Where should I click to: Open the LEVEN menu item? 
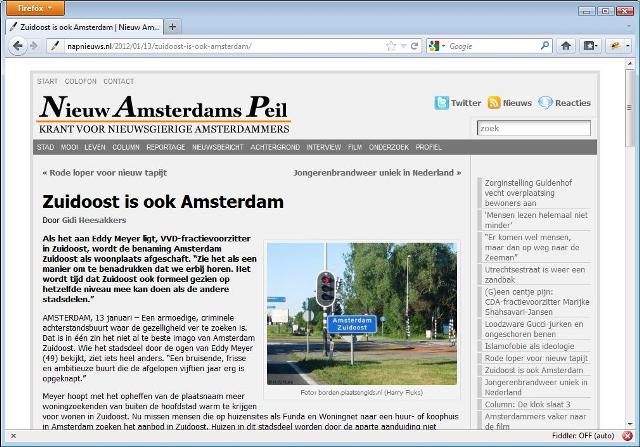click(95, 147)
